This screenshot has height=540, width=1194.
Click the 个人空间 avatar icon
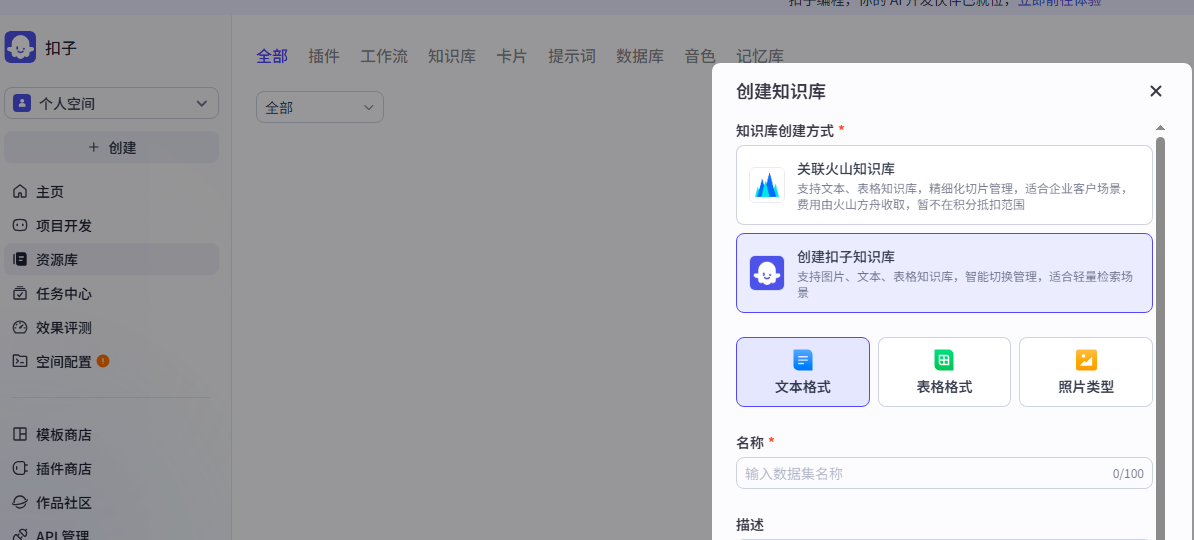click(x=22, y=104)
